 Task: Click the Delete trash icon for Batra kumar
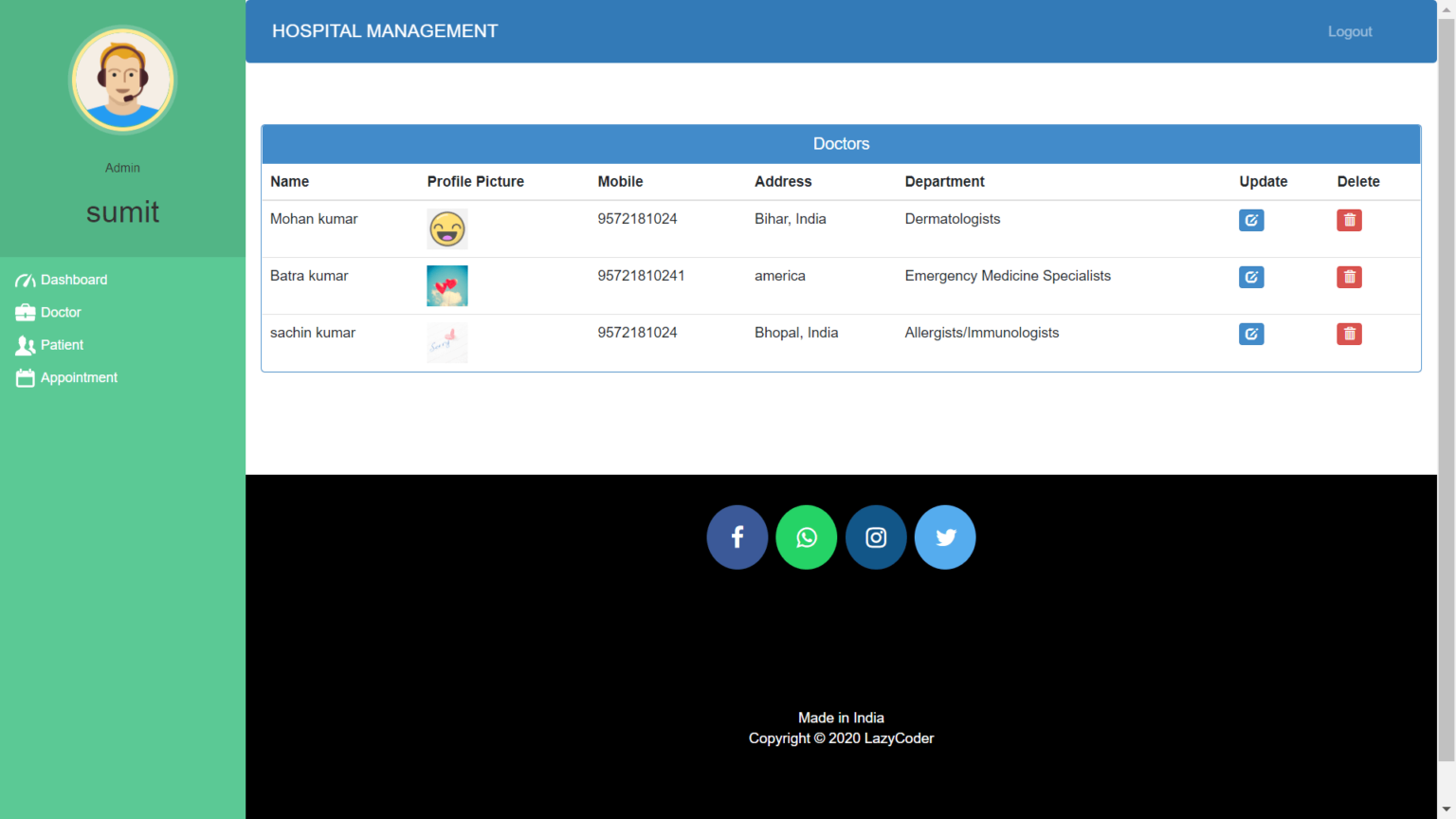click(x=1349, y=277)
